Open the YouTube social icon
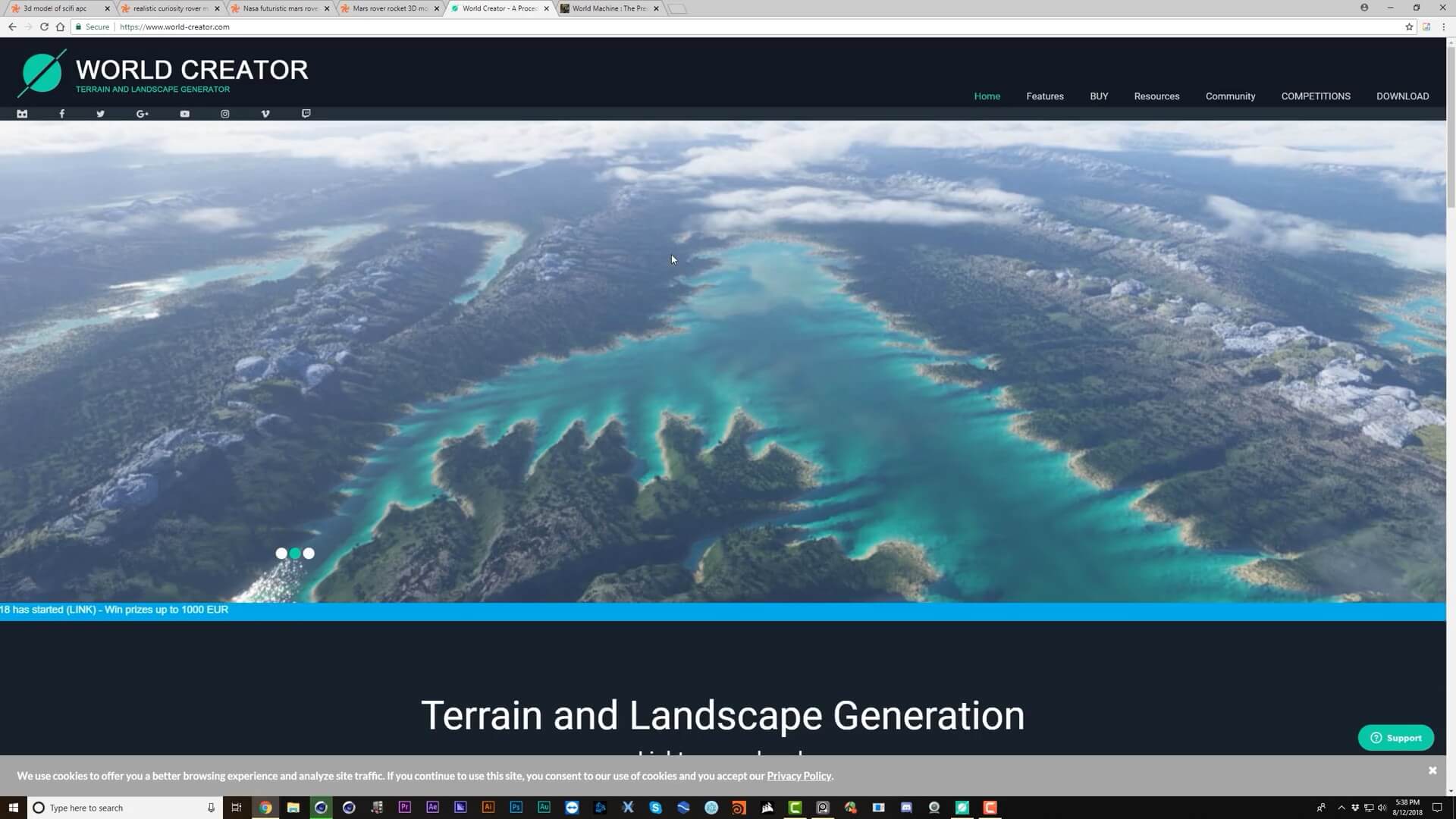 click(184, 114)
